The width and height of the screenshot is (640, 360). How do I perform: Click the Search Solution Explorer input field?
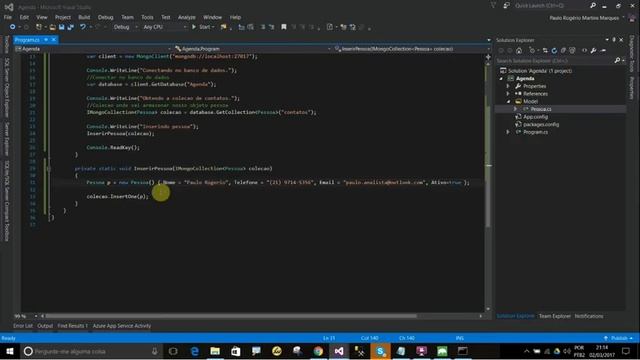point(555,60)
